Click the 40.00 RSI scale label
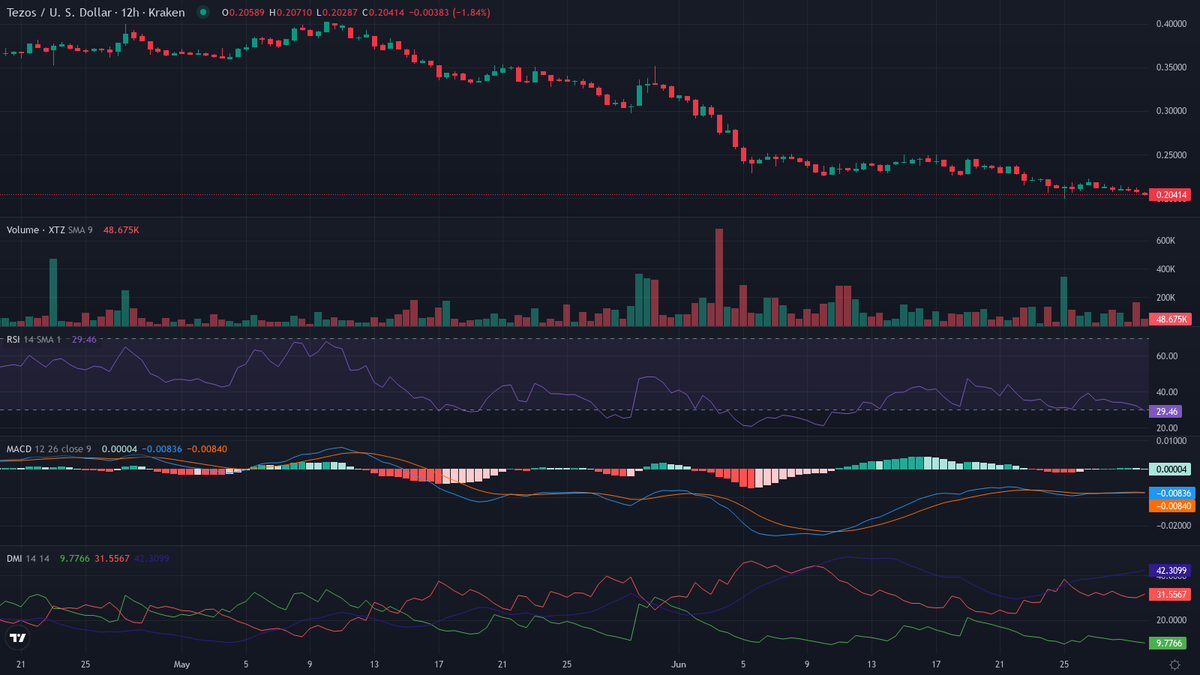Screen dimensions: 1200x675 pyautogui.click(x=1166, y=392)
